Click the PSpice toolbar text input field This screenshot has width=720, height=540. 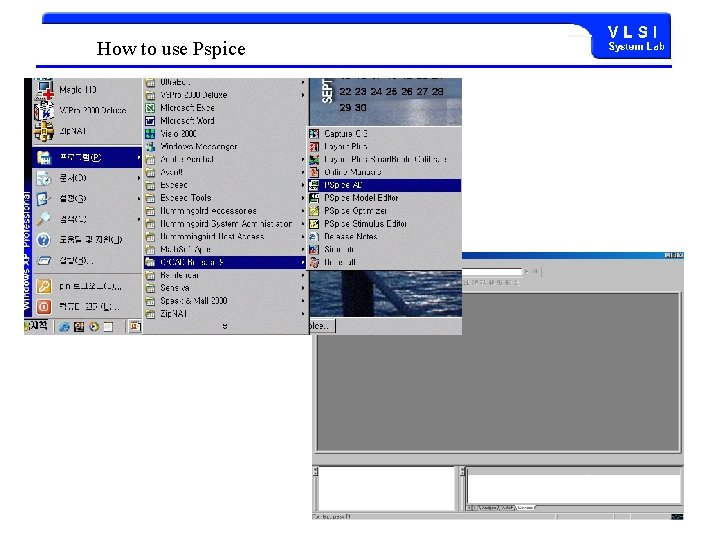pyautogui.click(x=492, y=271)
